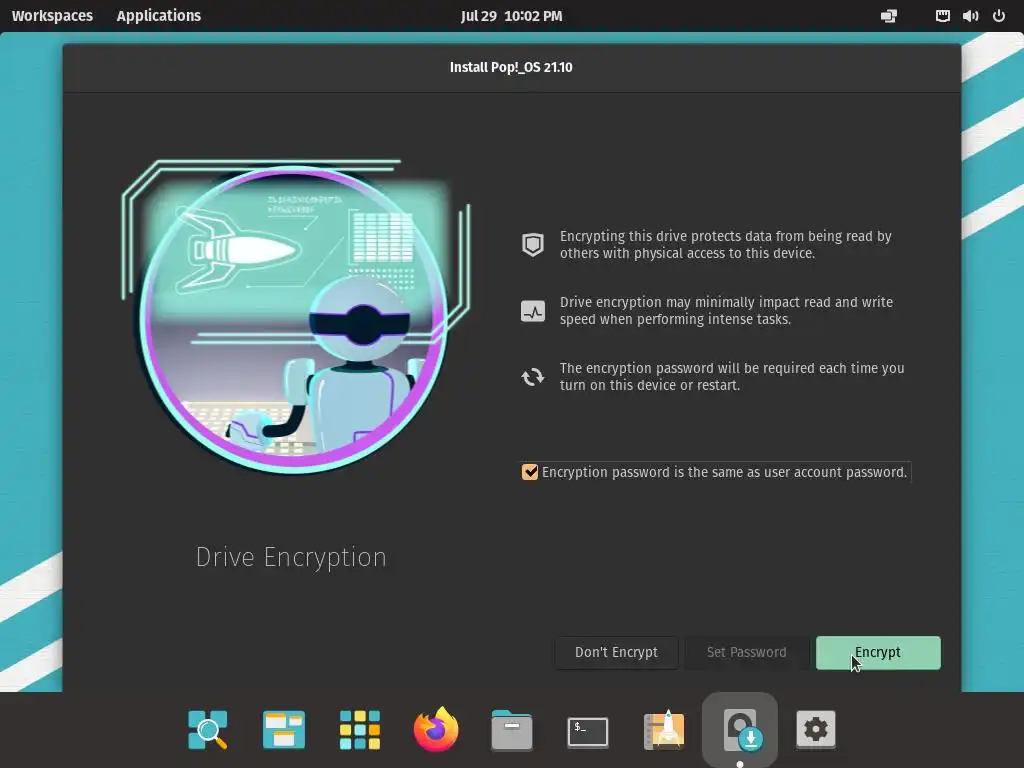Click the Encrypt button
The image size is (1024, 768).
tap(878, 652)
